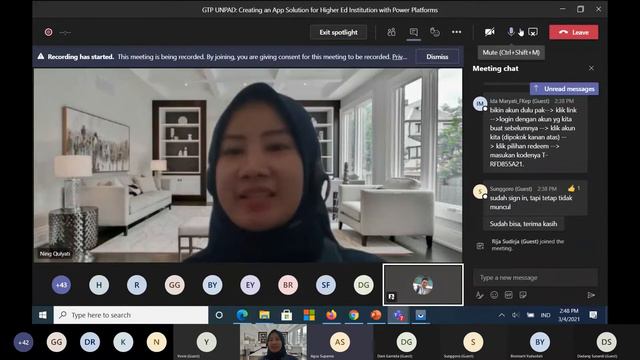This screenshot has width=640, height=360.
Task: Open PowerPoint from the taskbar
Action: coord(376,315)
